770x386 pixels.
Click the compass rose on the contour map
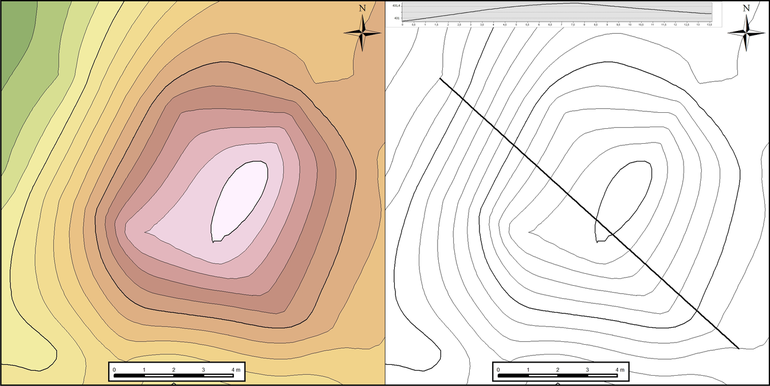pos(746,33)
